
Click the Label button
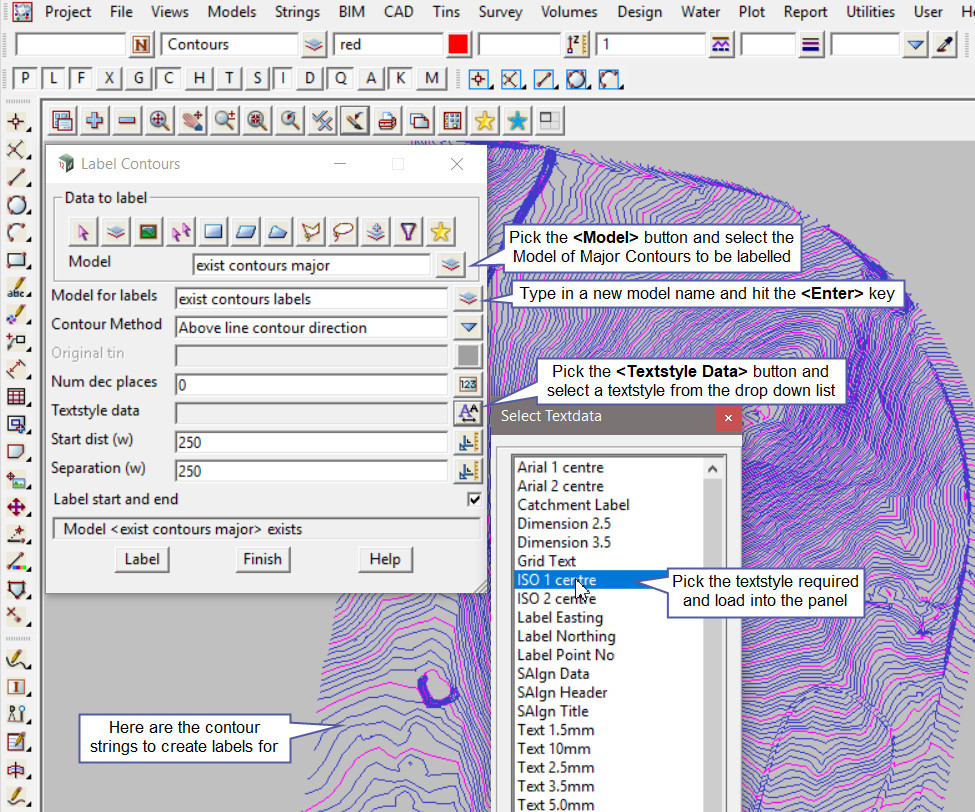[x=141, y=559]
